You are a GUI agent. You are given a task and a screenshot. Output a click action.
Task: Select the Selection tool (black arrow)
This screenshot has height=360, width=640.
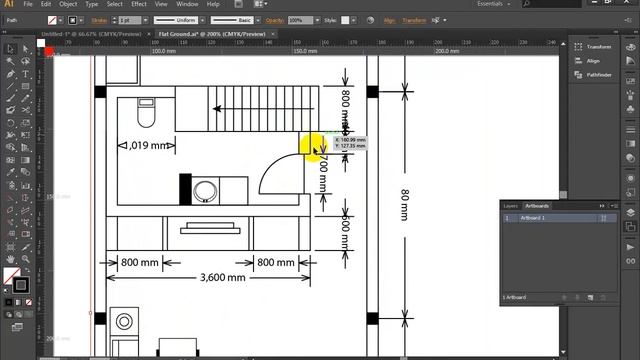[x=10, y=49]
